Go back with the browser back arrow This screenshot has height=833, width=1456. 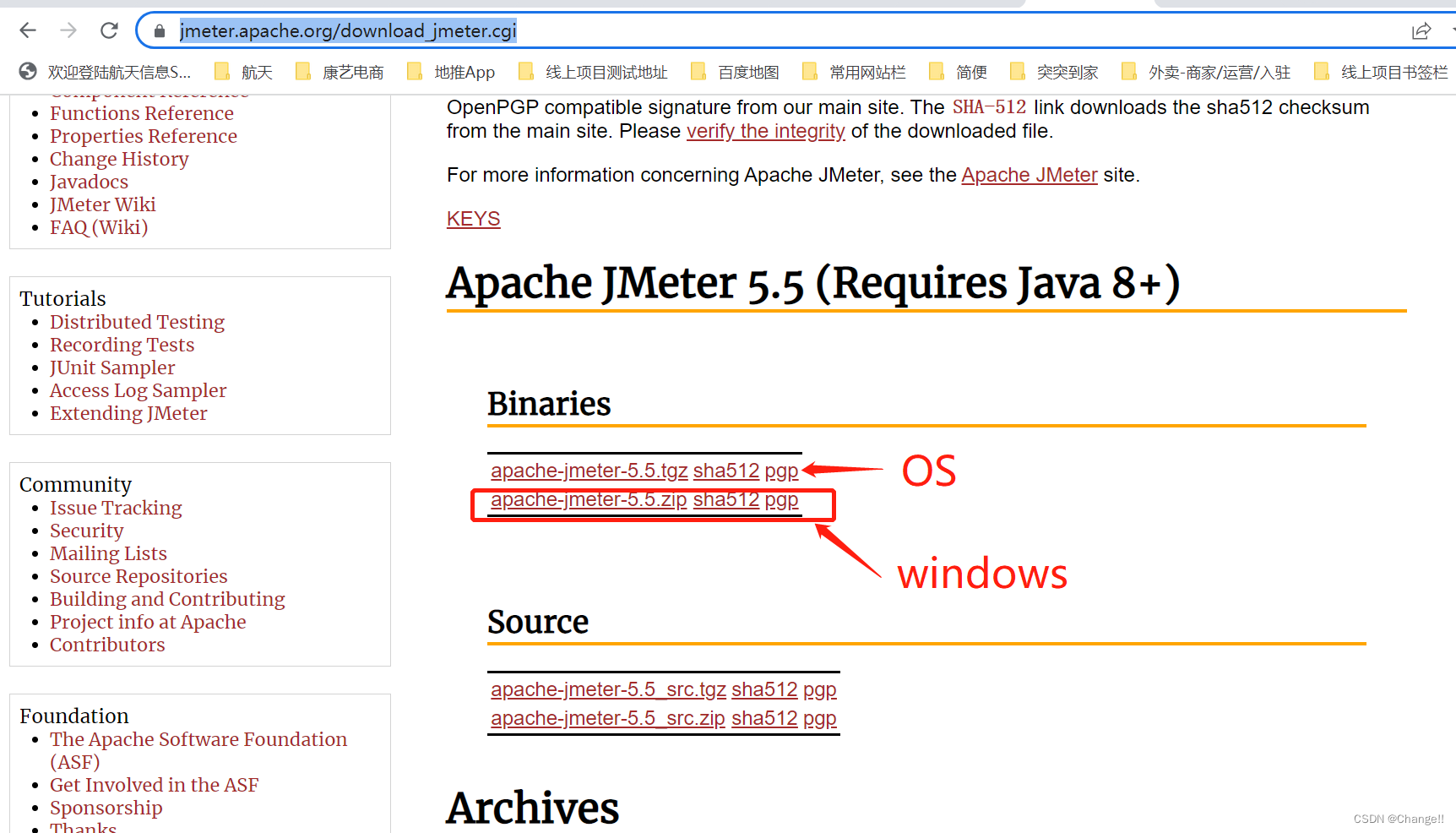[x=28, y=30]
